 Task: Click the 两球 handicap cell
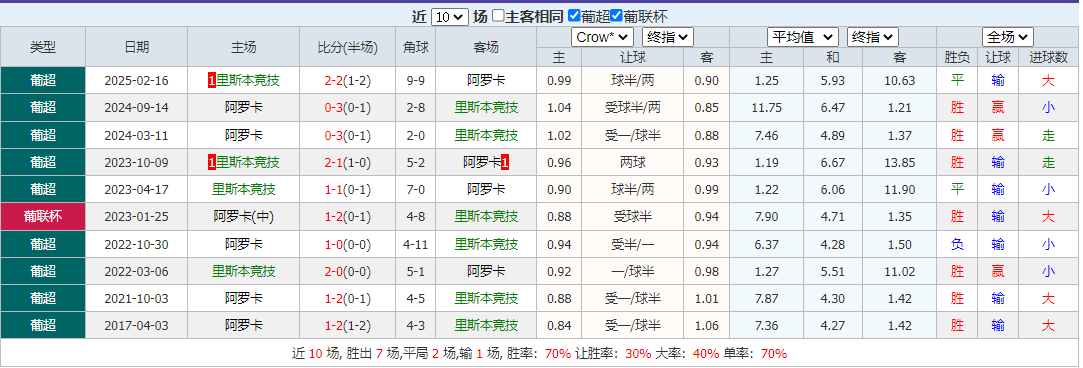pos(633,162)
